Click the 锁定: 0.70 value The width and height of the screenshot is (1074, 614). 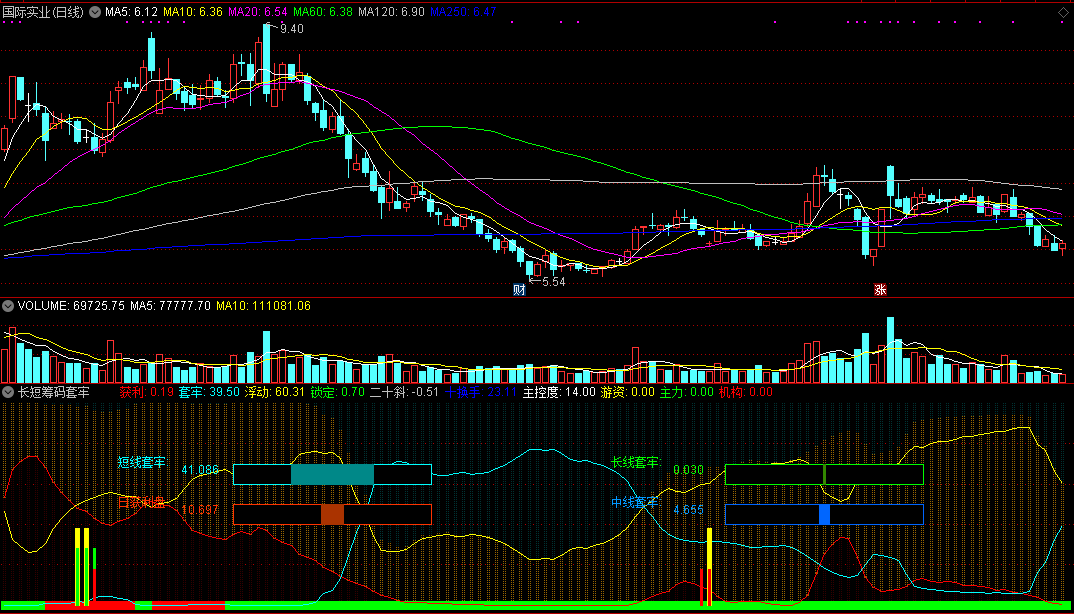(x=338, y=393)
